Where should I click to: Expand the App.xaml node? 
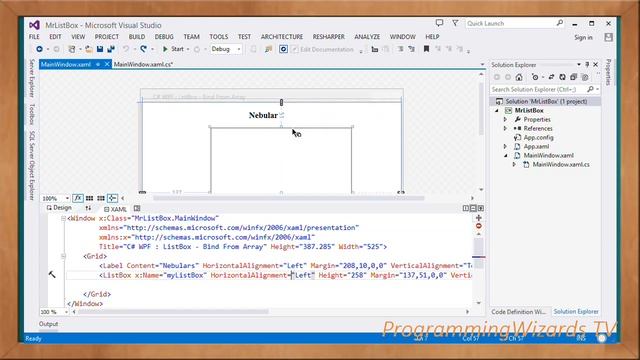pos(505,147)
